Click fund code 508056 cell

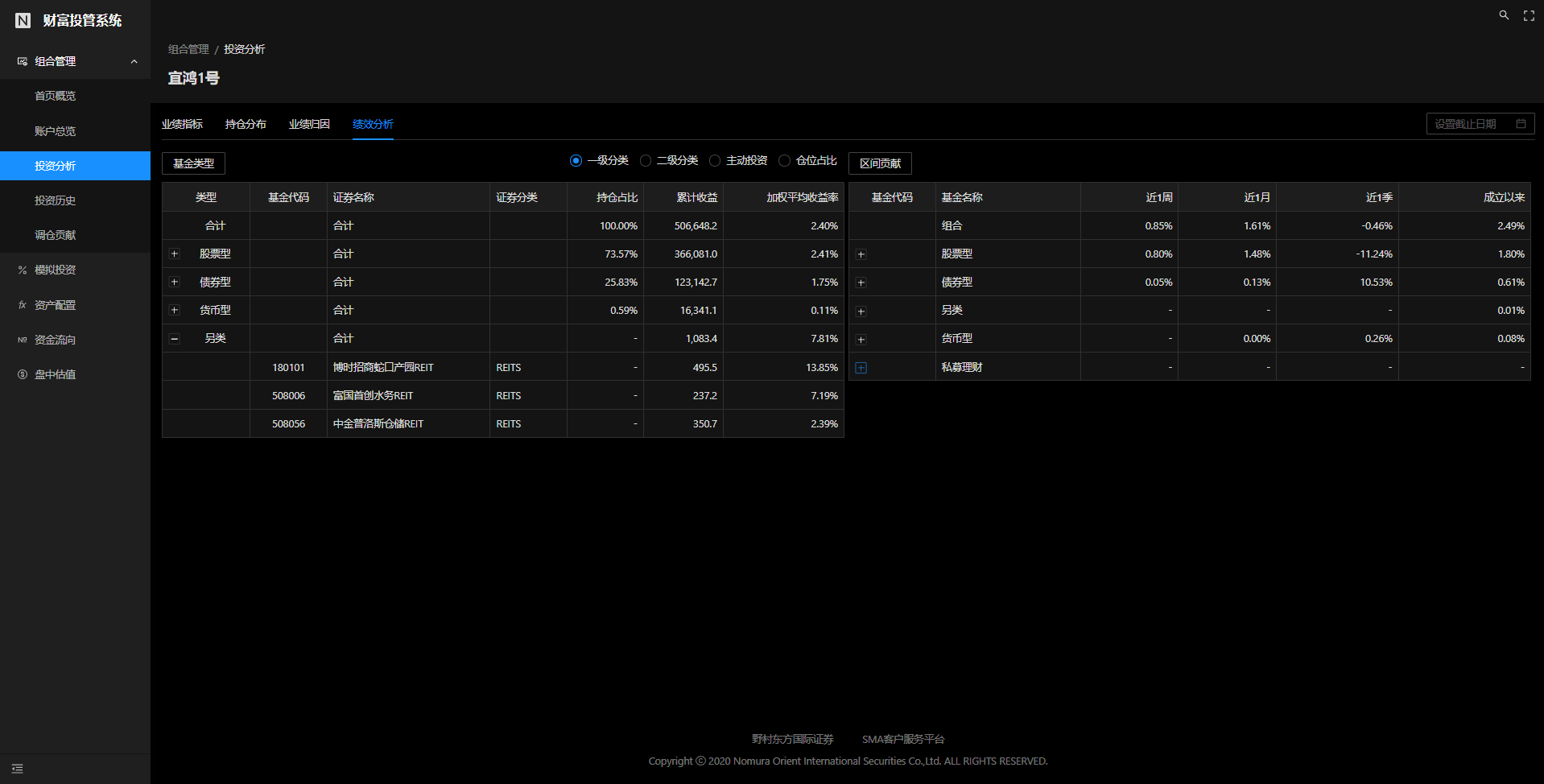[x=288, y=423]
